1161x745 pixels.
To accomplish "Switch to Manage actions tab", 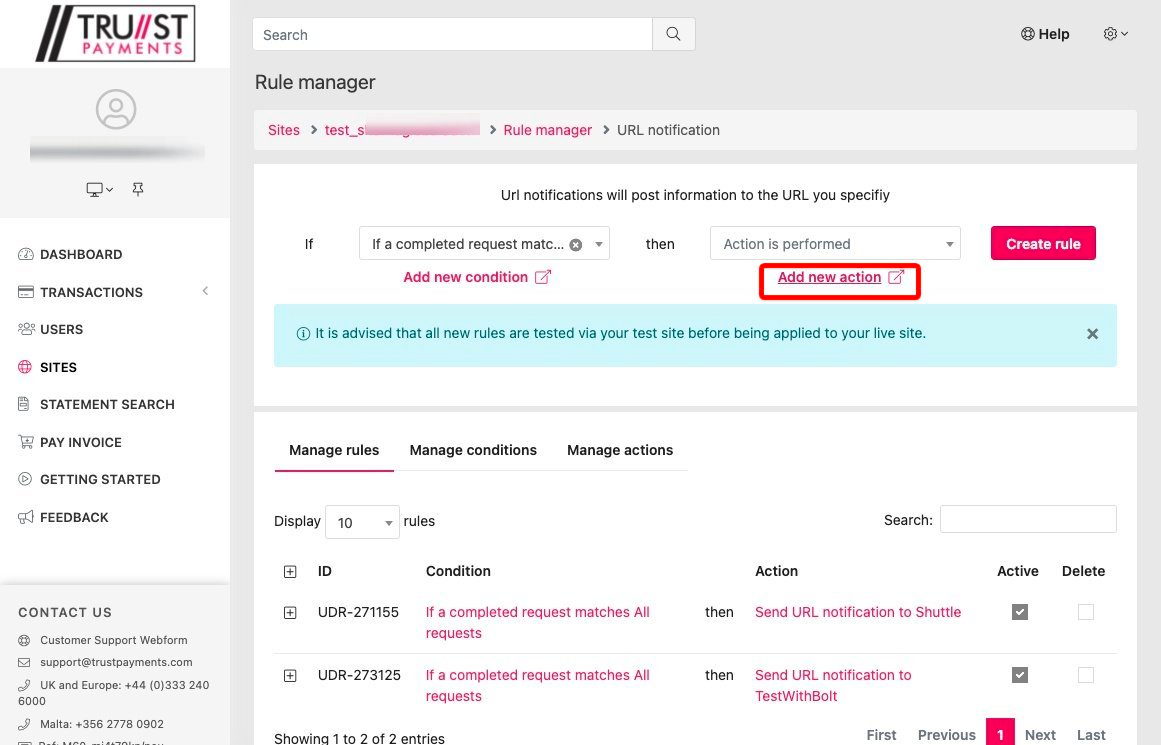I will point(620,450).
